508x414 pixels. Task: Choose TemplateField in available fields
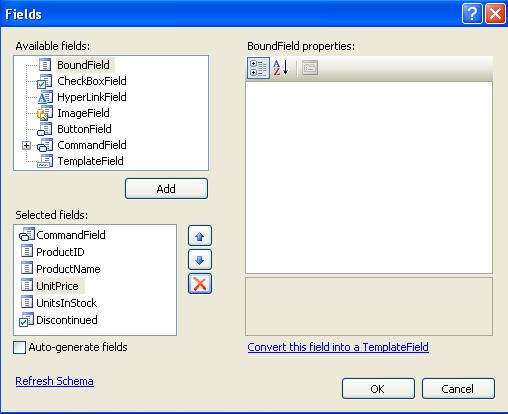tap(90, 161)
